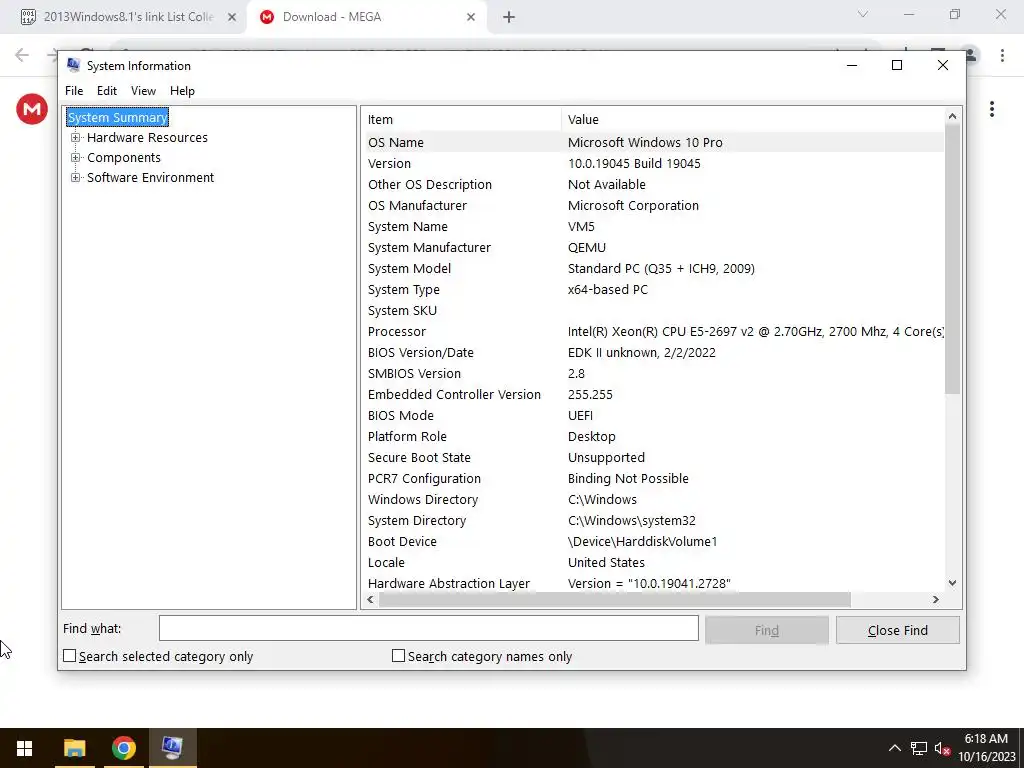Open the File menu
Screen dimensions: 1024x768
74,91
